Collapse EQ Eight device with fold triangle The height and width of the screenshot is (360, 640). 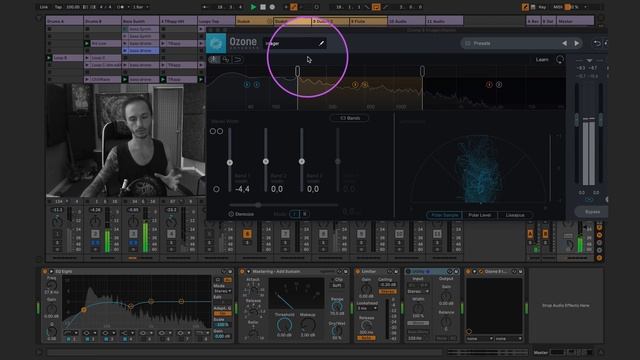point(51,271)
